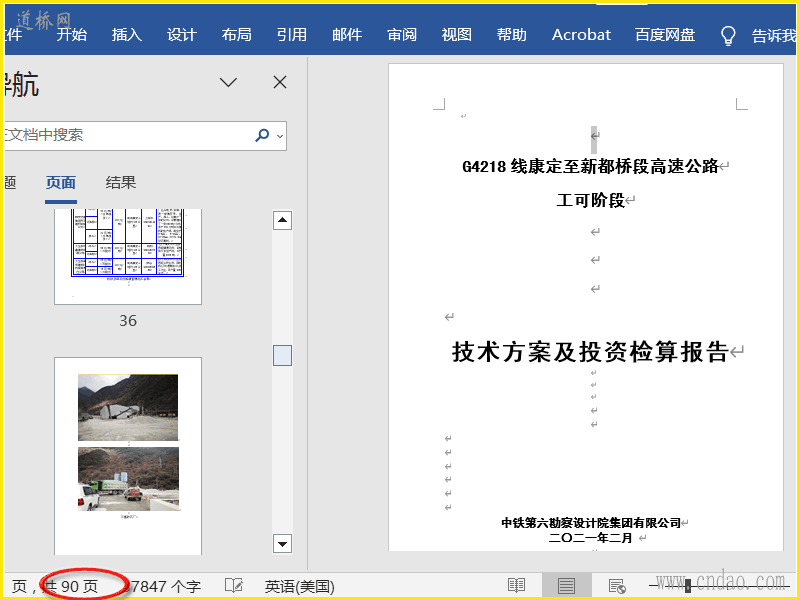
Task: Click the document search input field
Action: 128,136
